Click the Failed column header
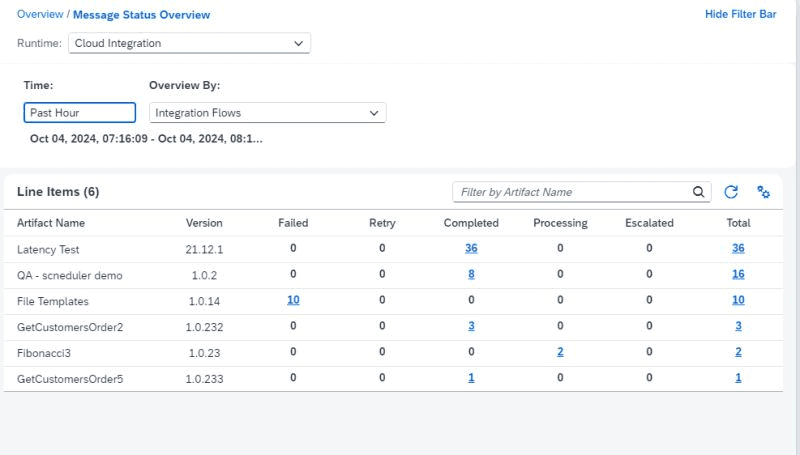Screen dimensions: 800x455 [293, 223]
